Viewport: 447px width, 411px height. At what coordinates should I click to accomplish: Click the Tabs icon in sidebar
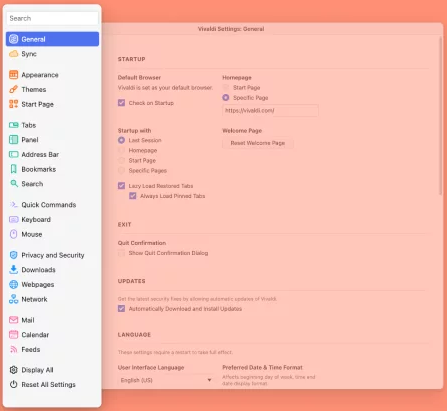(x=14, y=125)
